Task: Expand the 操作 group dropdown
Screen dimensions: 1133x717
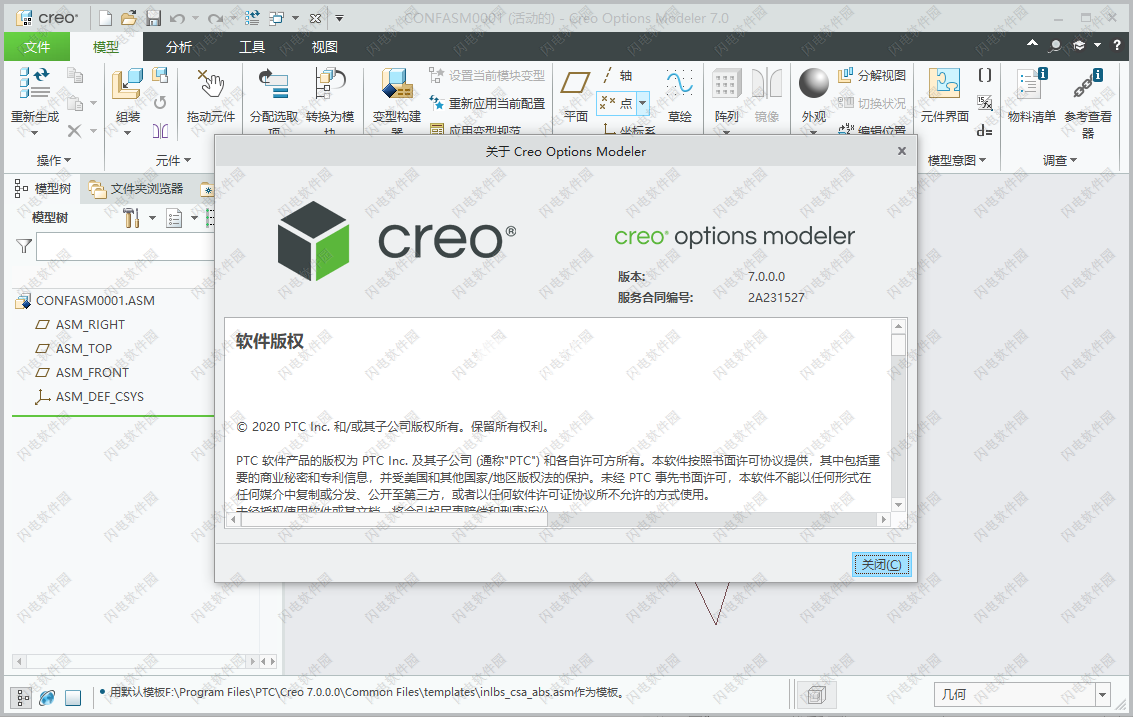Action: tap(54, 160)
